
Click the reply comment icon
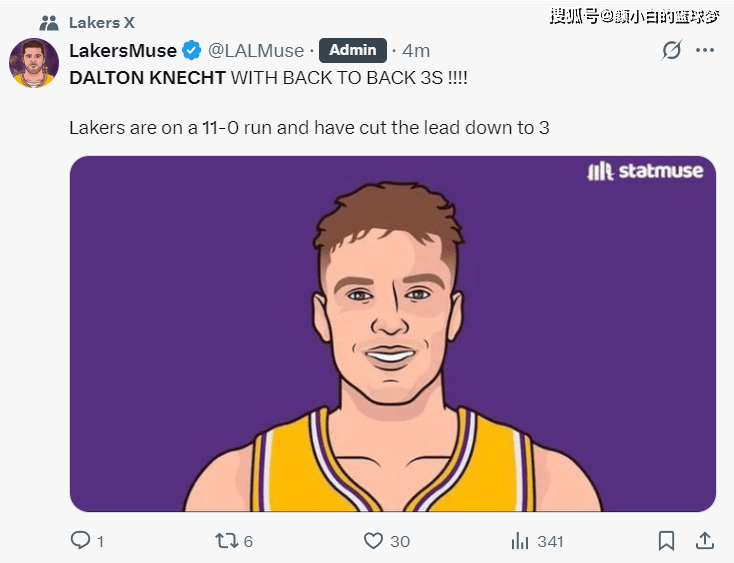(x=81, y=540)
